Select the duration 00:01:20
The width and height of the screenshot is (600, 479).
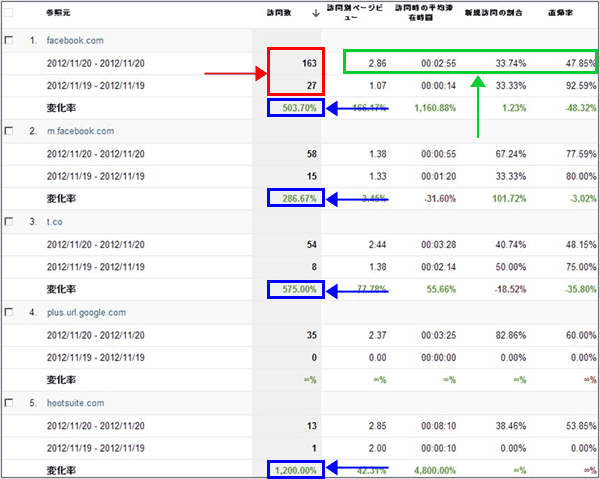coord(439,176)
